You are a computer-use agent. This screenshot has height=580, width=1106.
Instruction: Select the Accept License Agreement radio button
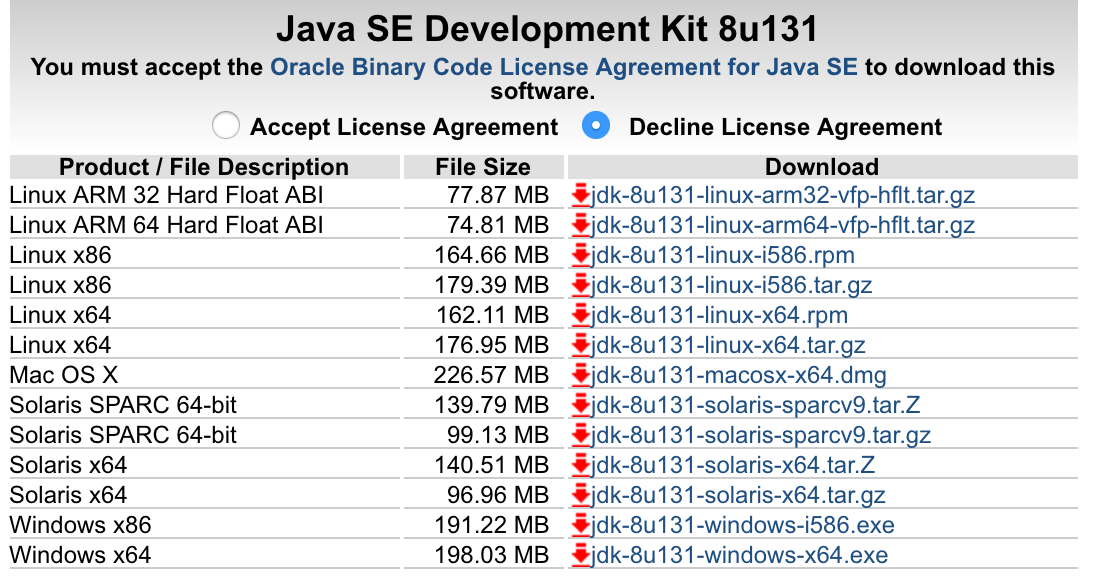pos(226,126)
